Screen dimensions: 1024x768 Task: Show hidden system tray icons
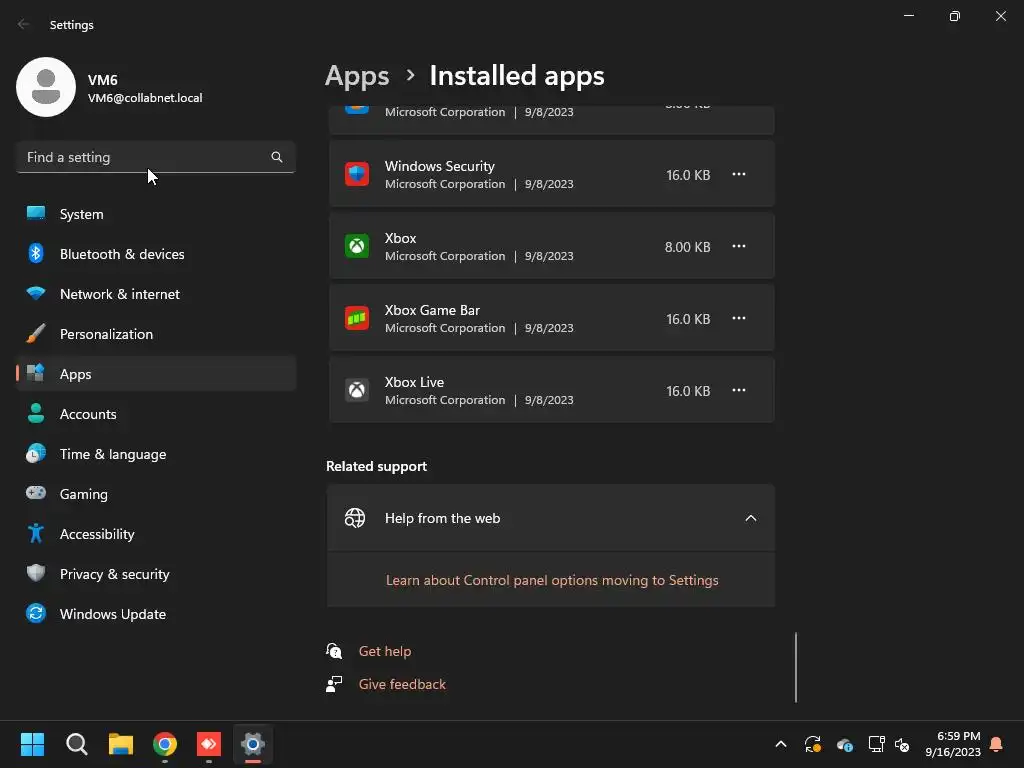[x=780, y=744]
